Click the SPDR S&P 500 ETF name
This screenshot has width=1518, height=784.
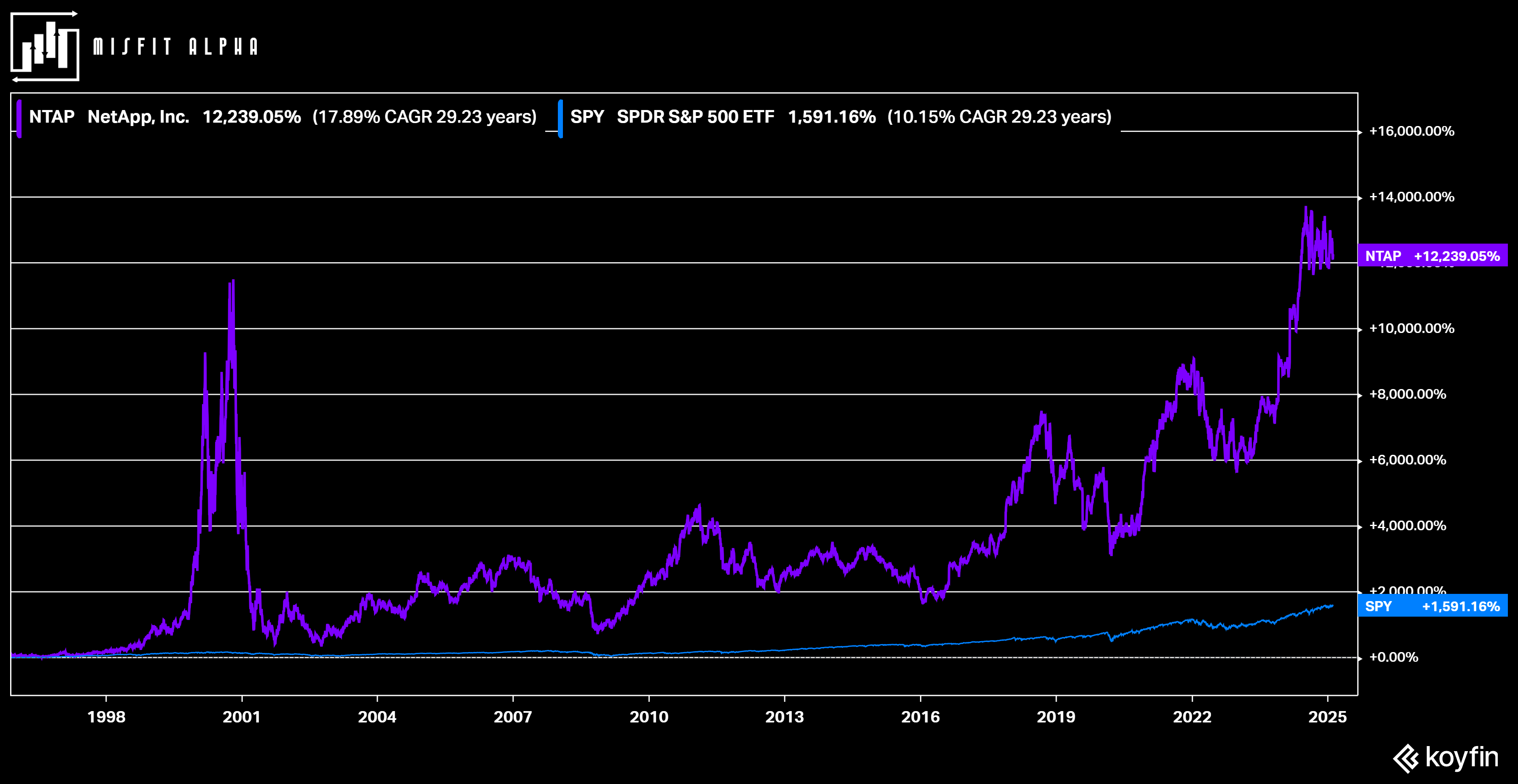pos(695,117)
